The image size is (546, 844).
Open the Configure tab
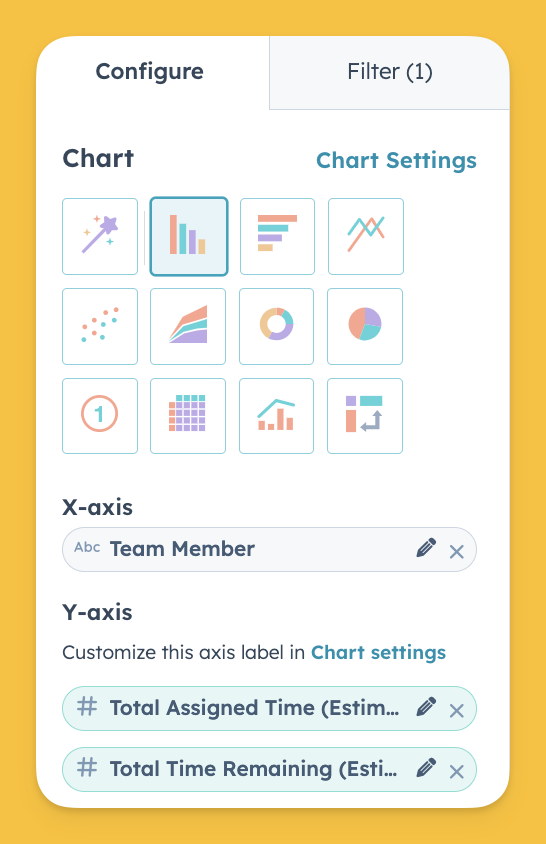pyautogui.click(x=150, y=72)
